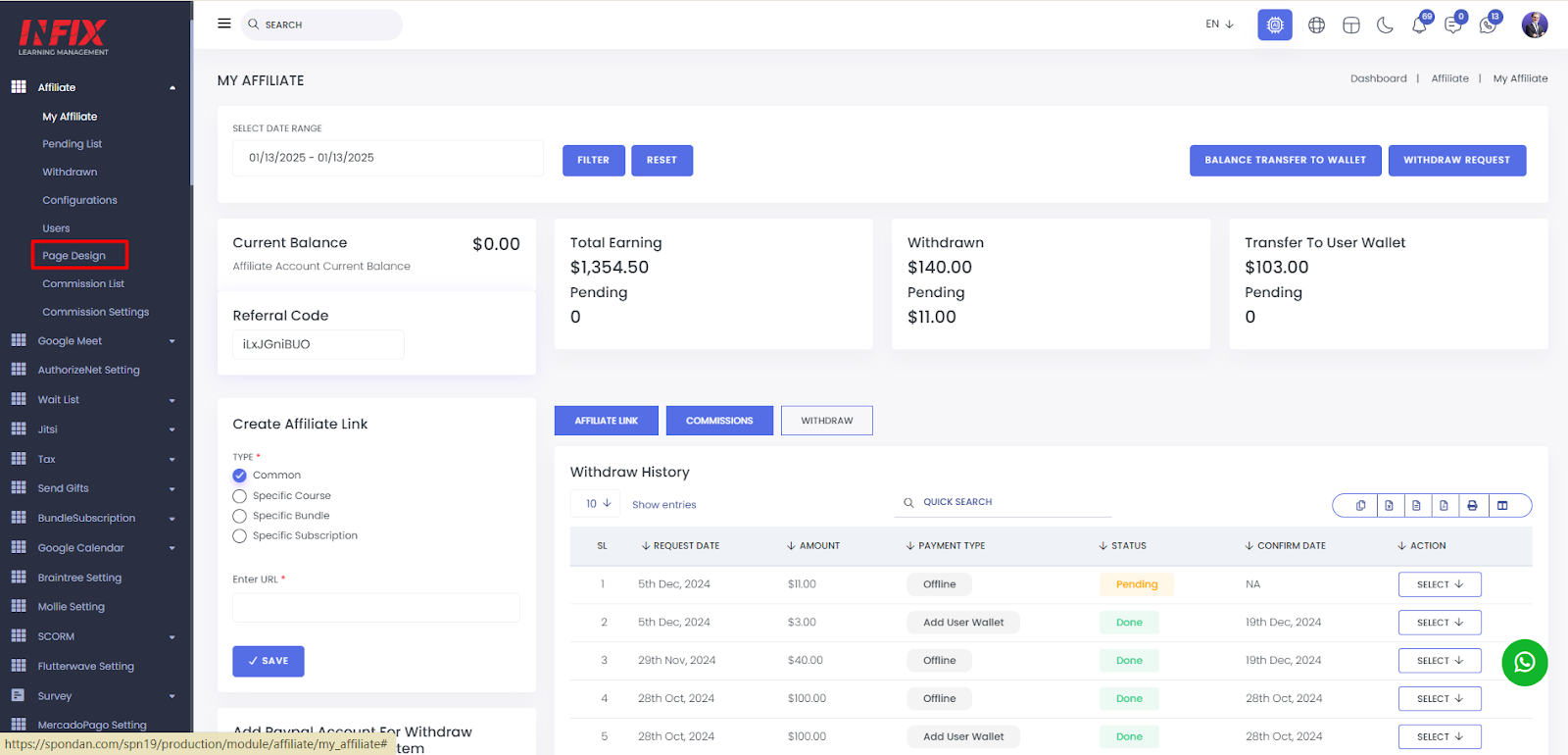Focus the Enter URL input field
The width and height of the screenshot is (1568, 755).
coord(376,608)
